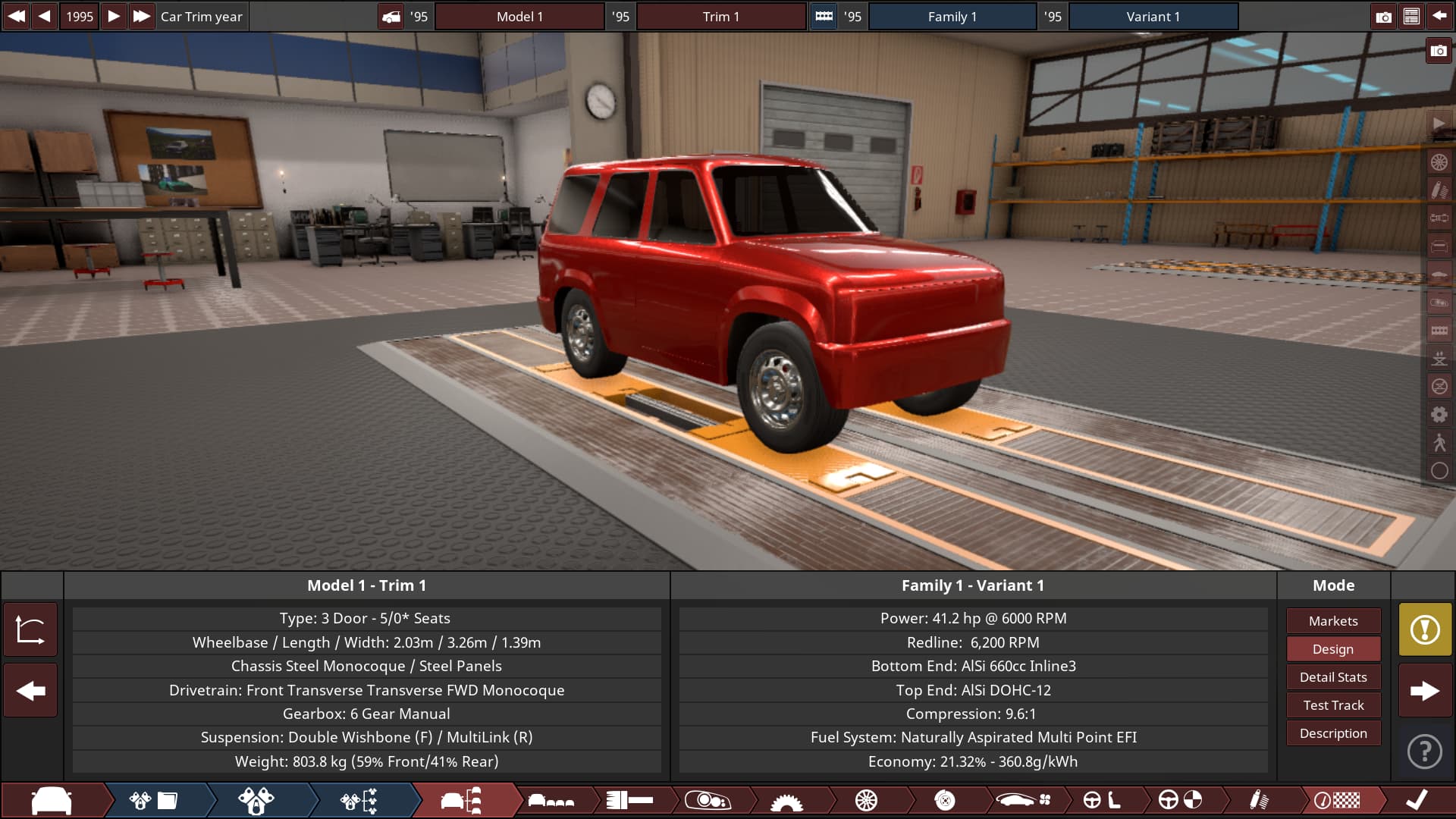Open the Model 1 selector
Viewport: 1456px width, 819px height.
pyautogui.click(x=519, y=17)
